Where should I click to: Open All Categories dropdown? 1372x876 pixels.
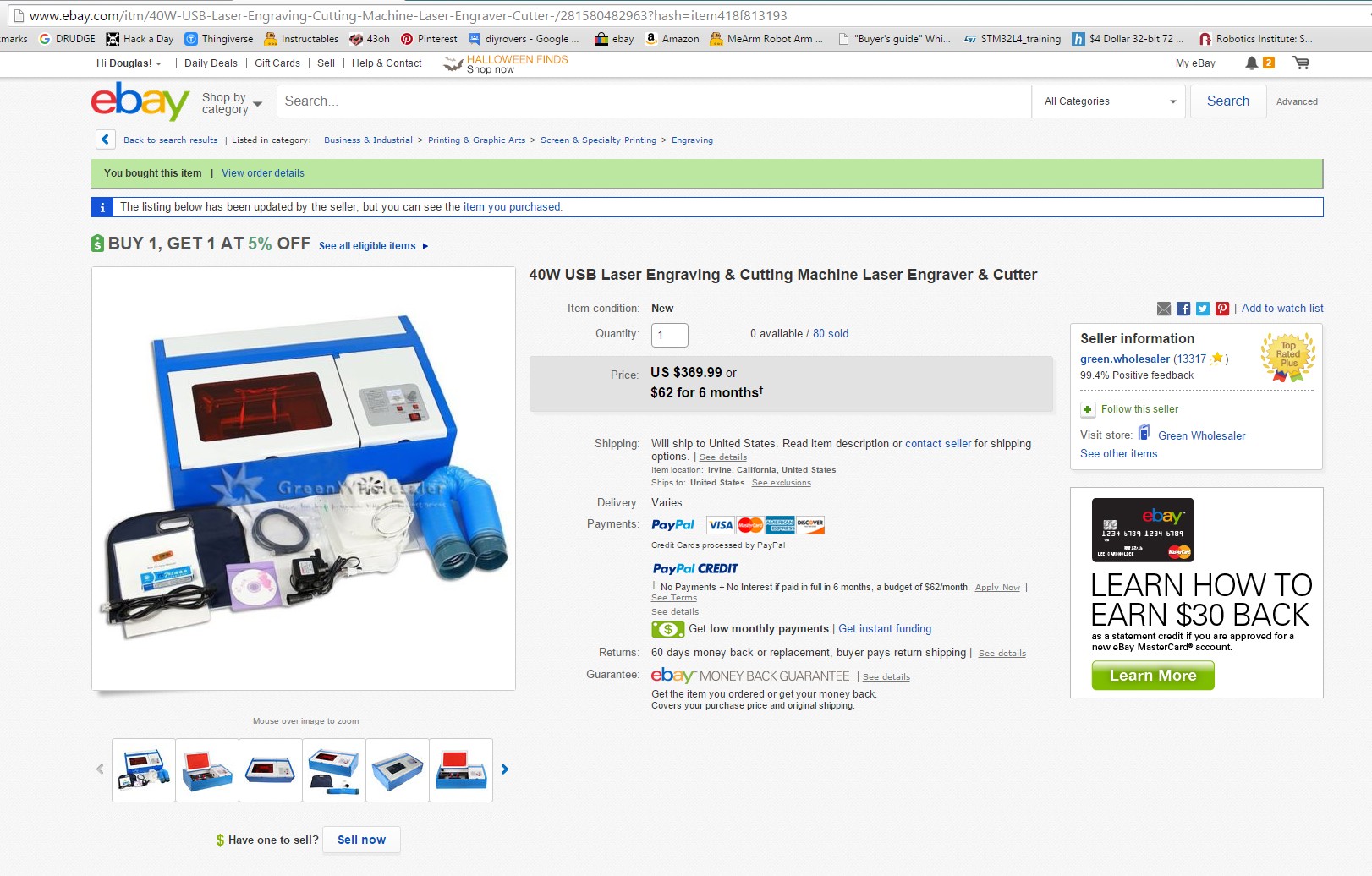(1110, 101)
